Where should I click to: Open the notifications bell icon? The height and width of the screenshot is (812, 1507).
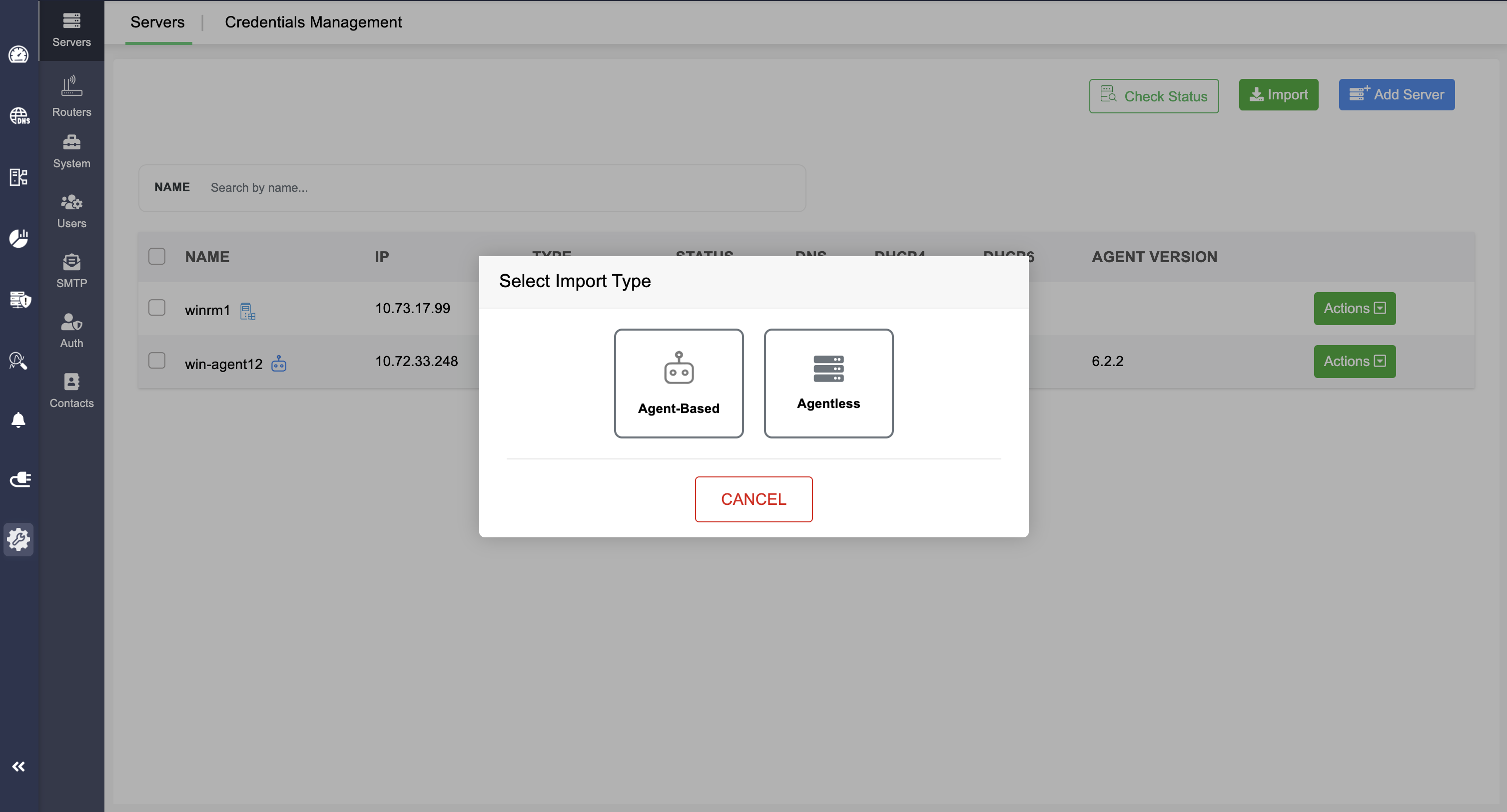pos(18,420)
